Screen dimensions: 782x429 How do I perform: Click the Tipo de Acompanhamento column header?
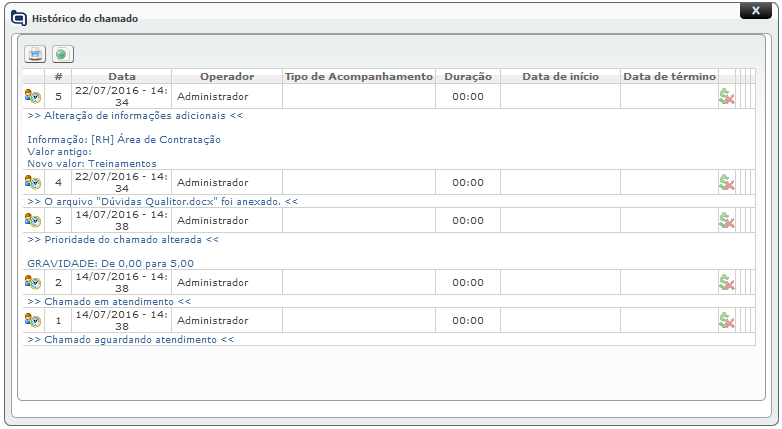click(x=358, y=76)
